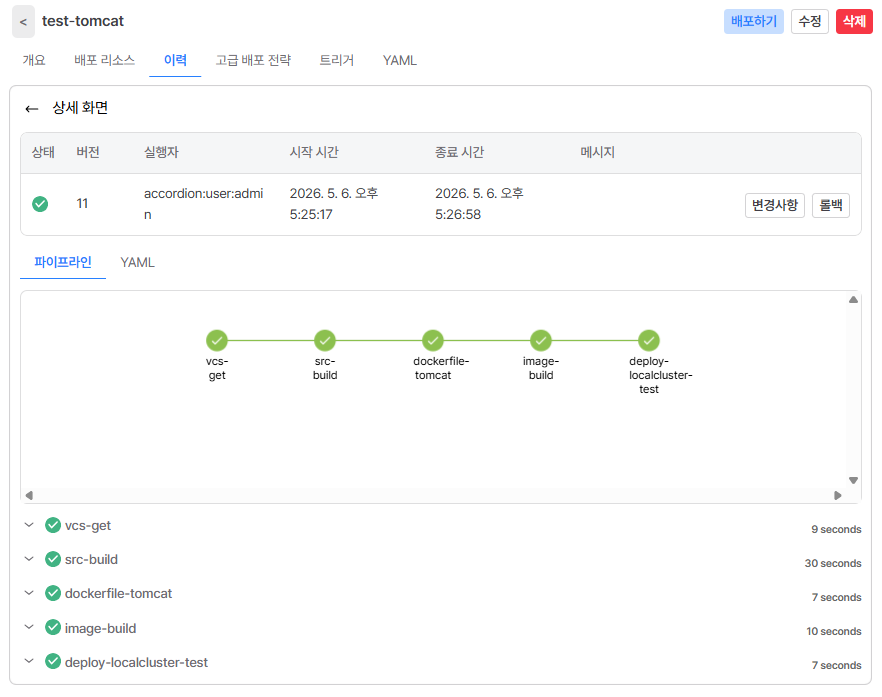Click the back chevron beside test-tomcat

tap(23, 22)
